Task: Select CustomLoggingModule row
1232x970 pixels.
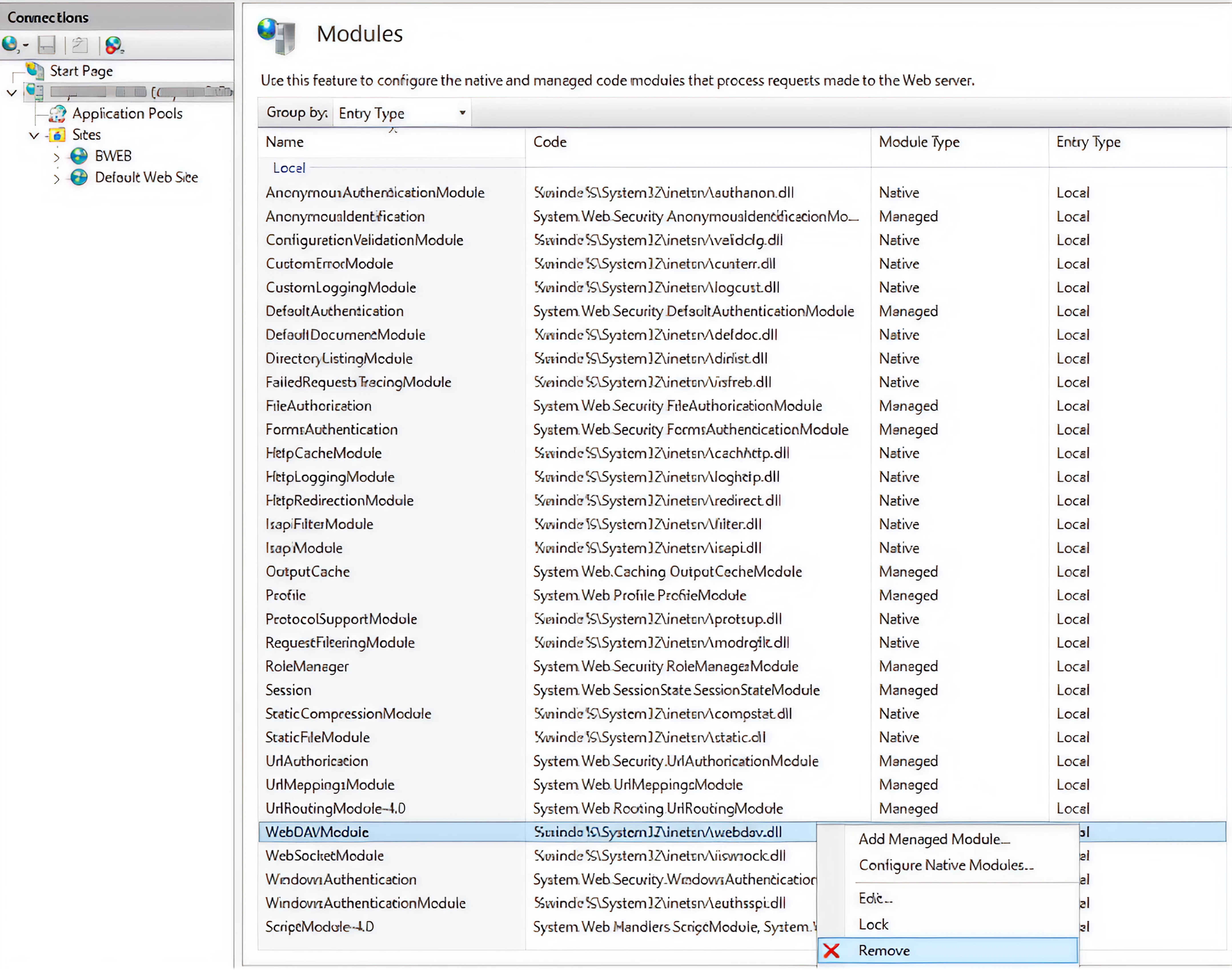Action: [x=742, y=287]
